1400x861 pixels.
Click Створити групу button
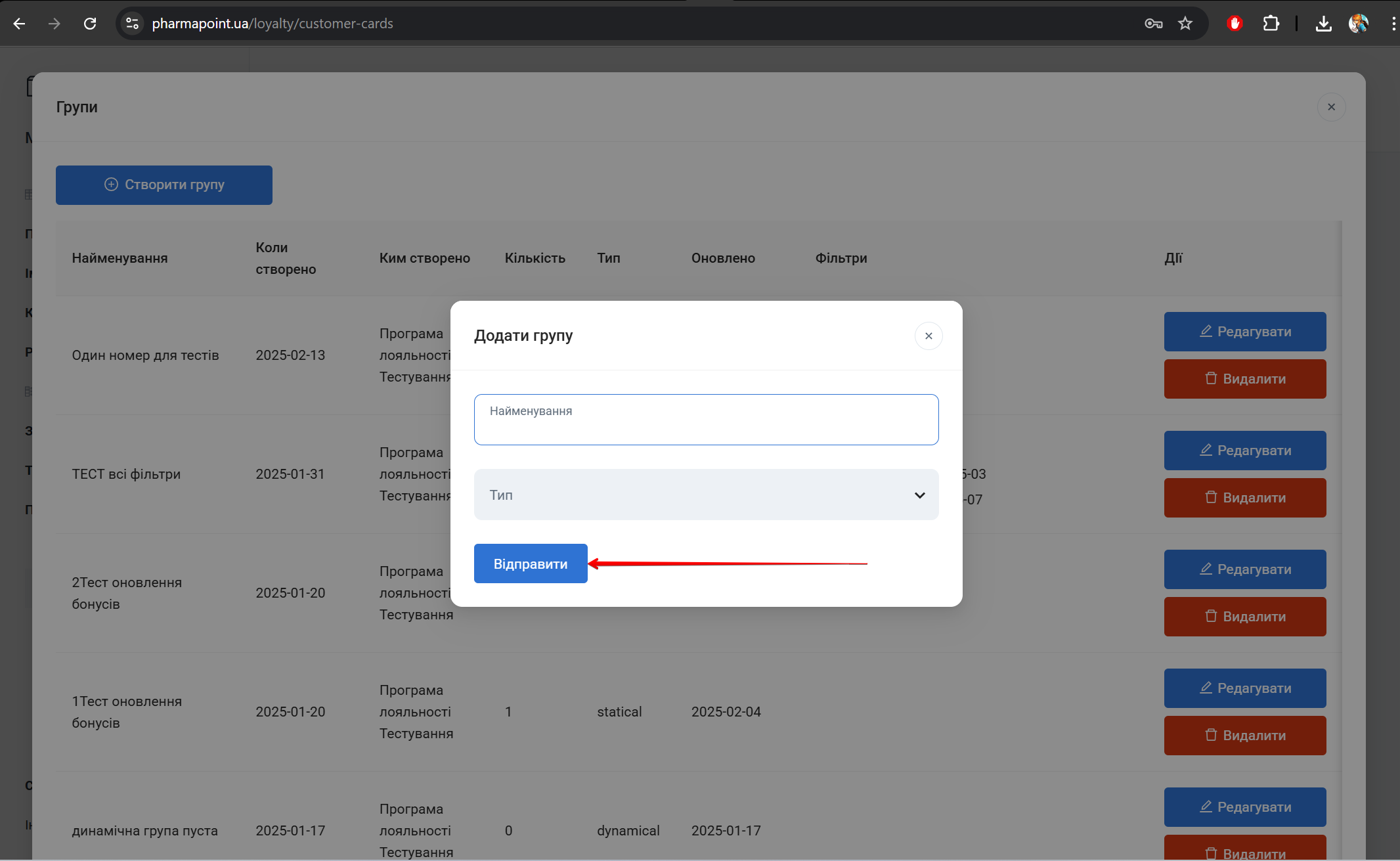164,185
